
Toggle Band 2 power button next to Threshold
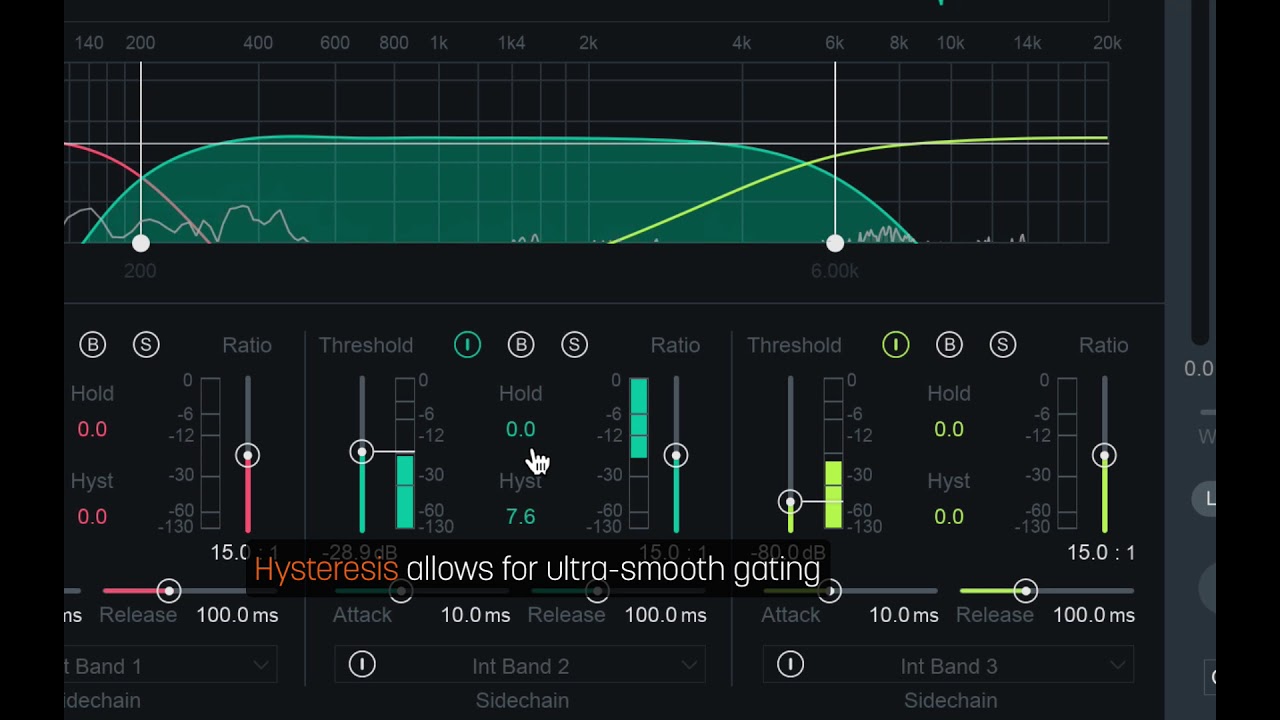[467, 345]
